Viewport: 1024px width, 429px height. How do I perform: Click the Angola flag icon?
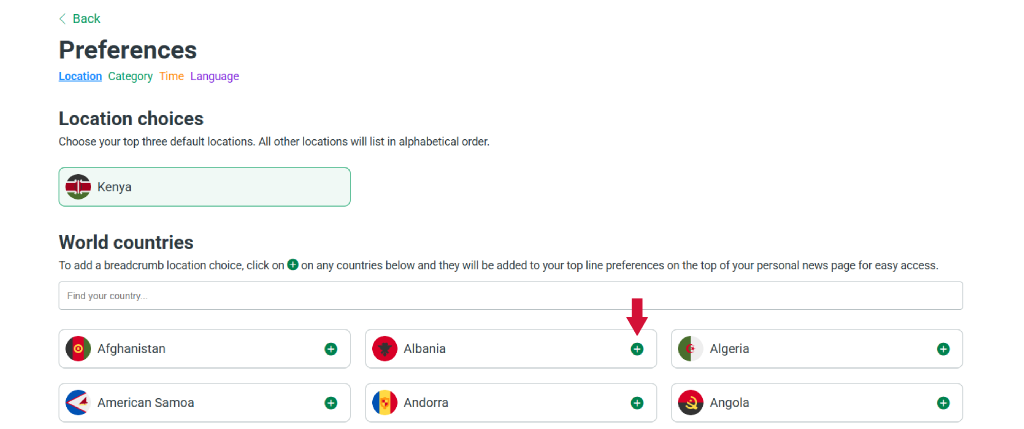690,403
